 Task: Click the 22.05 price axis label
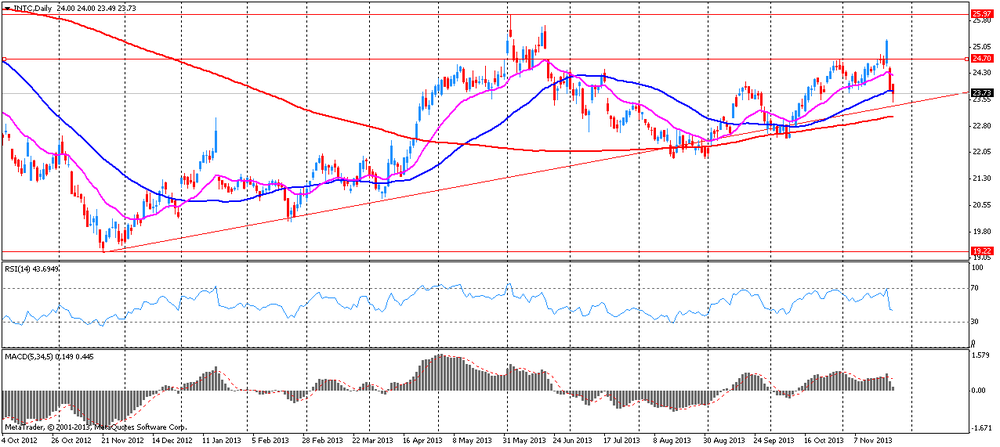point(980,152)
